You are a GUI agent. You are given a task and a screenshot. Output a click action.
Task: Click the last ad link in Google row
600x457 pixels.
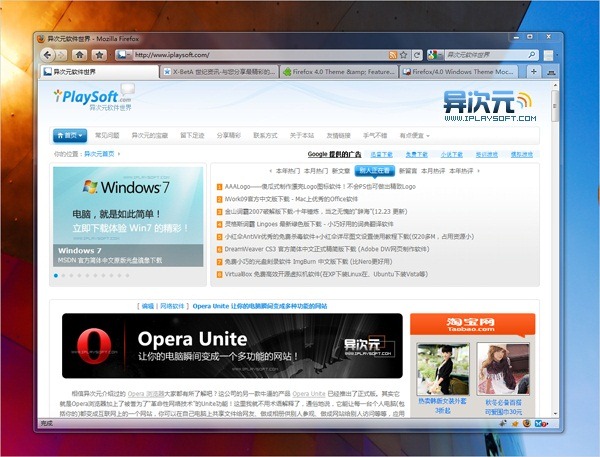tap(522, 155)
